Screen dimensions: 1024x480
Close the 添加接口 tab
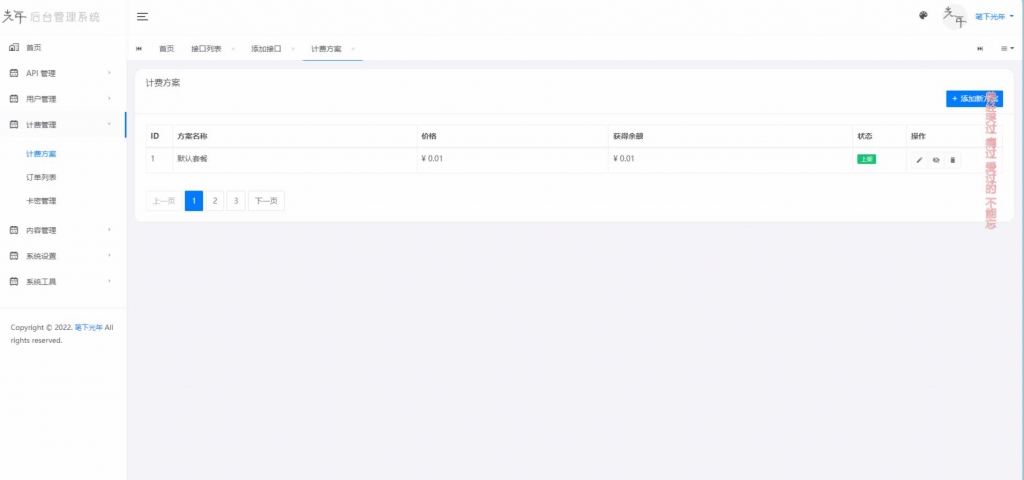[x=291, y=48]
